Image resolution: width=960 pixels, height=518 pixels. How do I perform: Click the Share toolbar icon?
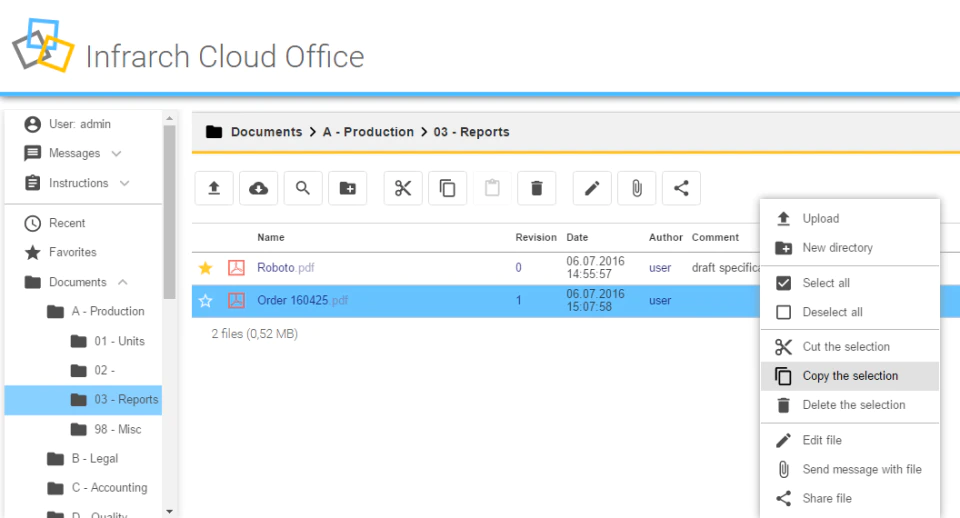pyautogui.click(x=681, y=188)
